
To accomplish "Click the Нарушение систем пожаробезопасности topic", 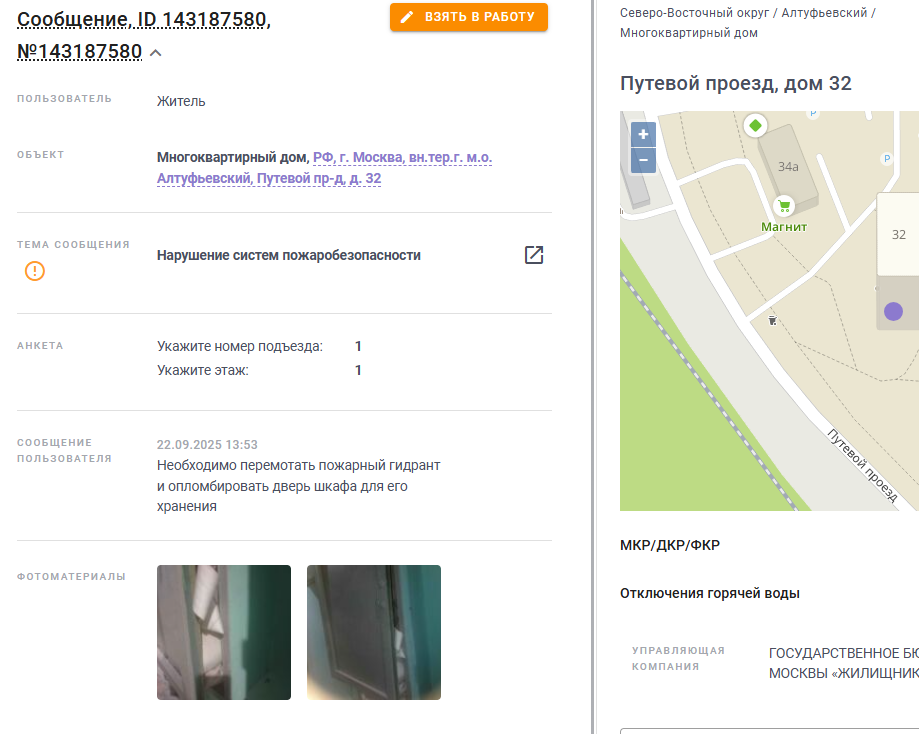I will [289, 256].
